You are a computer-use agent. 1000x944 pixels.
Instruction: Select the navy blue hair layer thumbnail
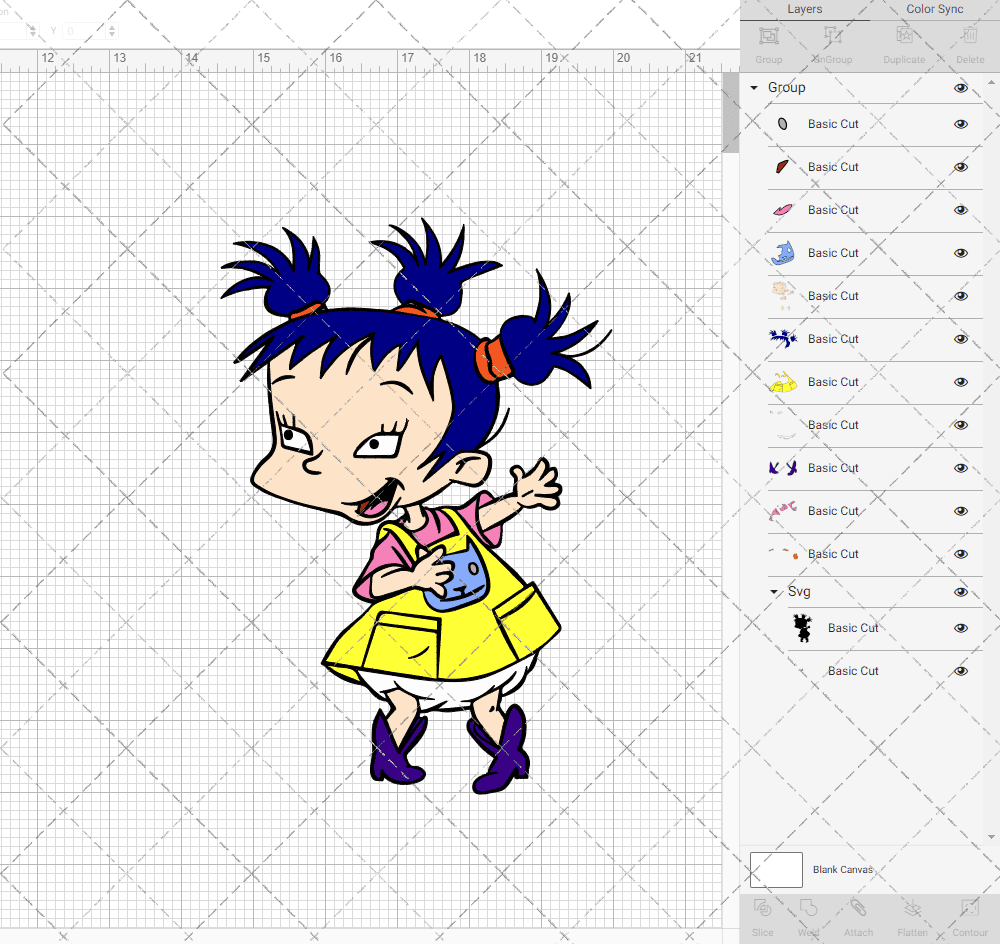click(x=783, y=339)
